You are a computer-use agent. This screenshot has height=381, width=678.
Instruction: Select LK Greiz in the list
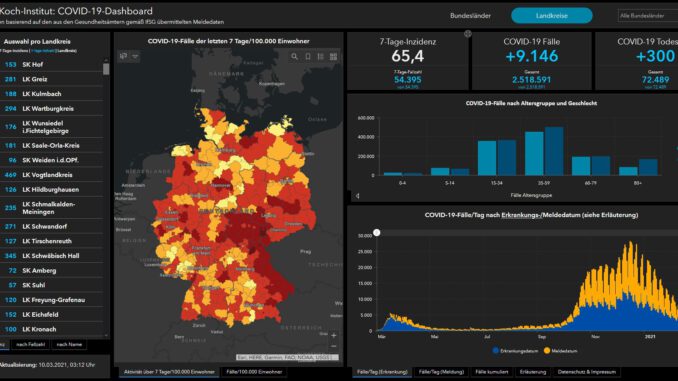[51, 79]
